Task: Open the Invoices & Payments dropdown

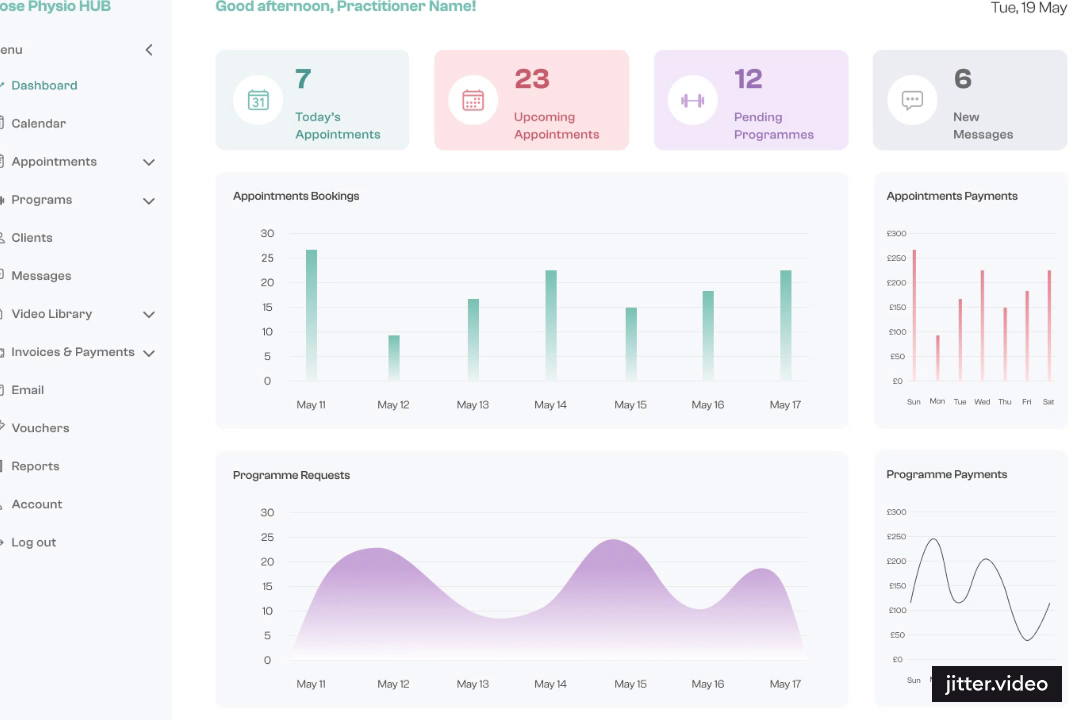Action: click(x=150, y=352)
